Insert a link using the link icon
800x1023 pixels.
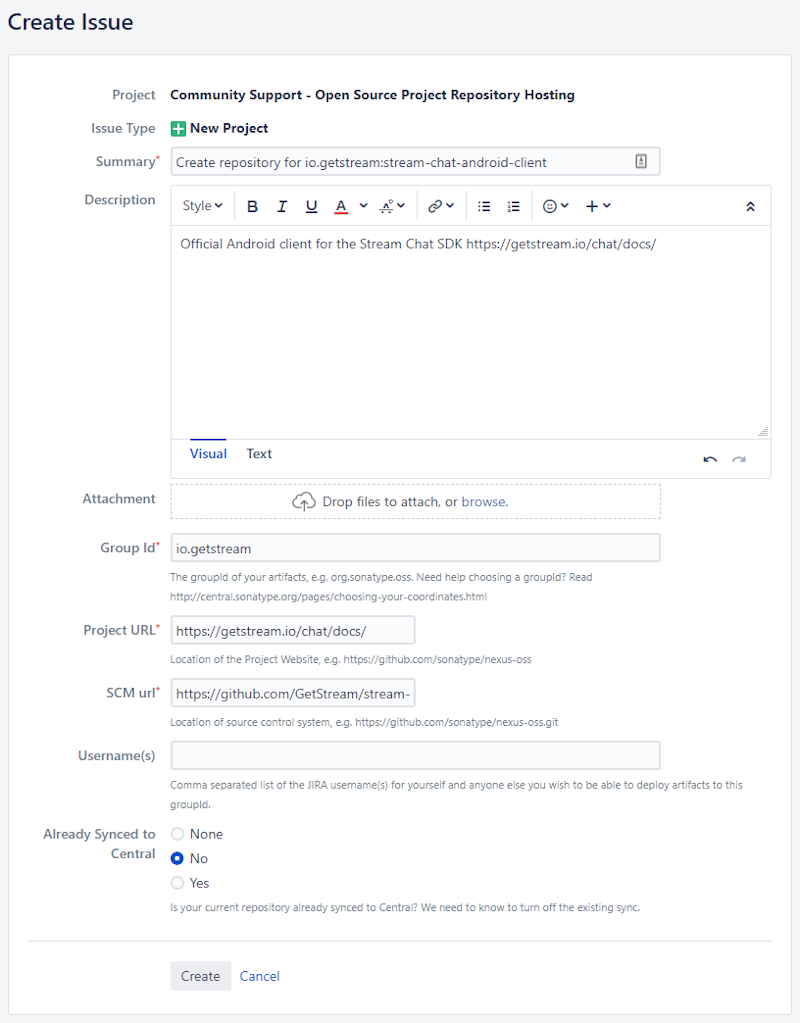pyautogui.click(x=433, y=206)
